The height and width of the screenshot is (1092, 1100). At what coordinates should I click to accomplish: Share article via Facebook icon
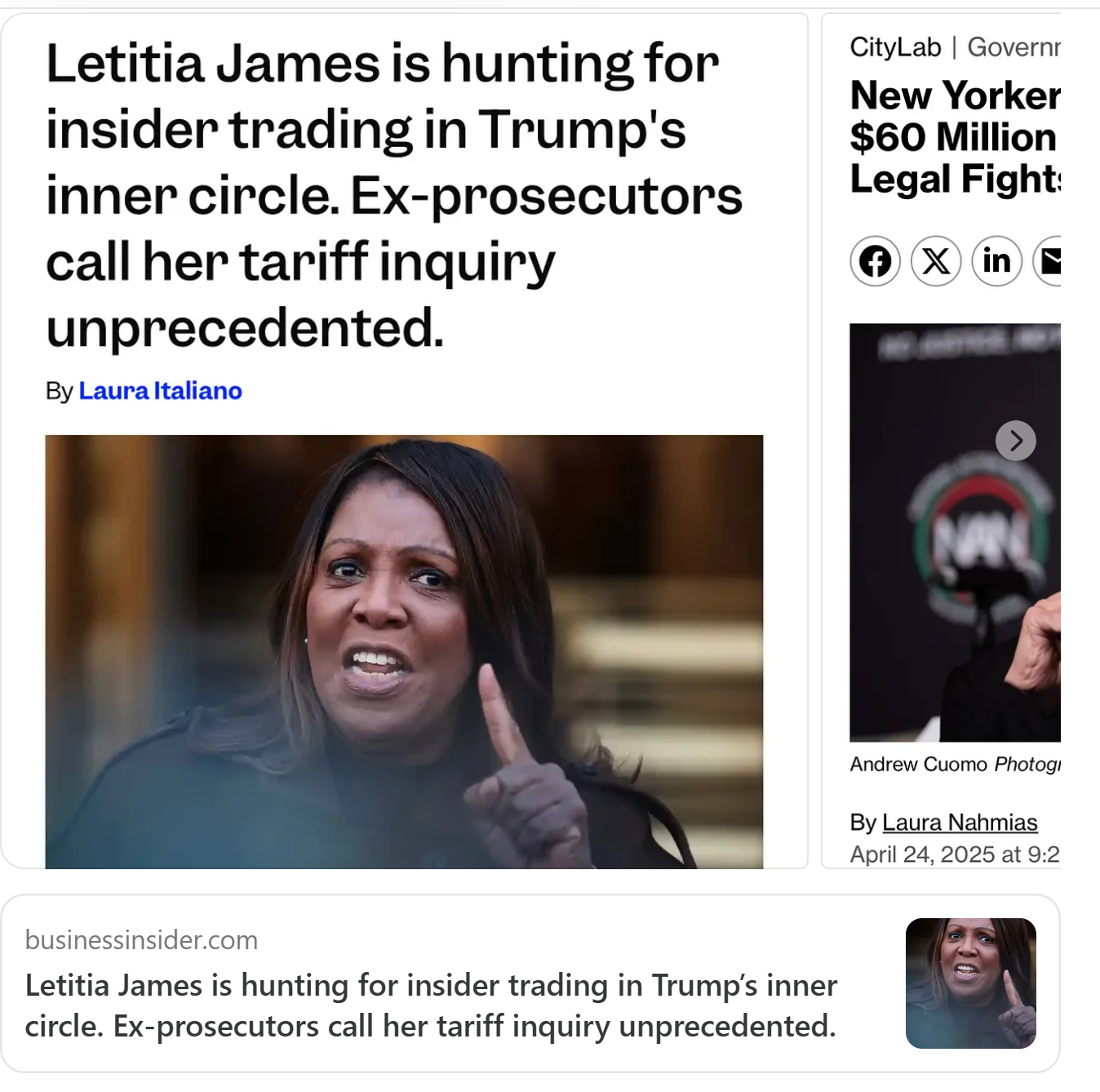[x=875, y=261]
